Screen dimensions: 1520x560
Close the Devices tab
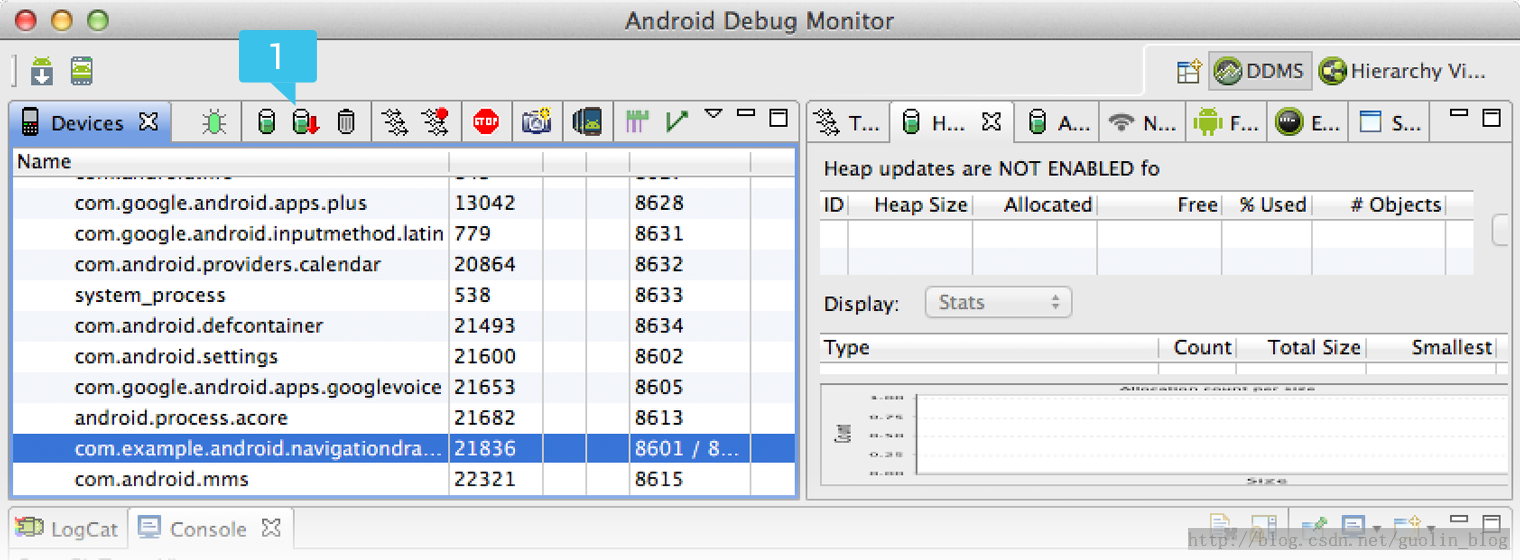coord(148,122)
